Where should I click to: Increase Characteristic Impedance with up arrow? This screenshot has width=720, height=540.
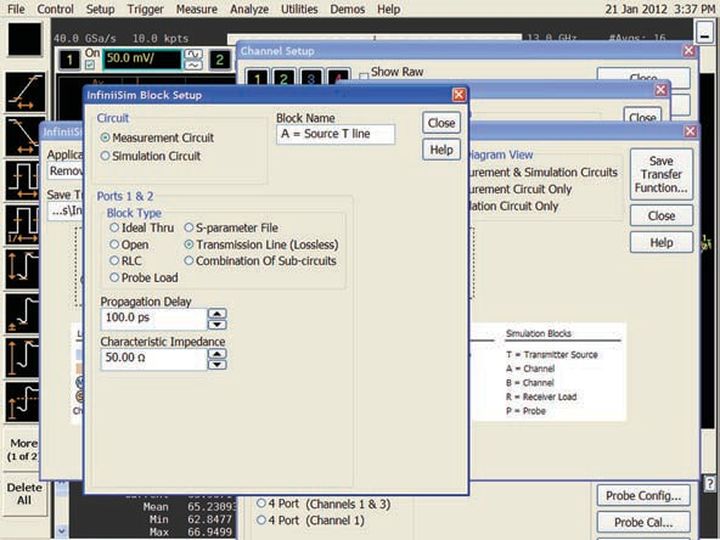(217, 354)
